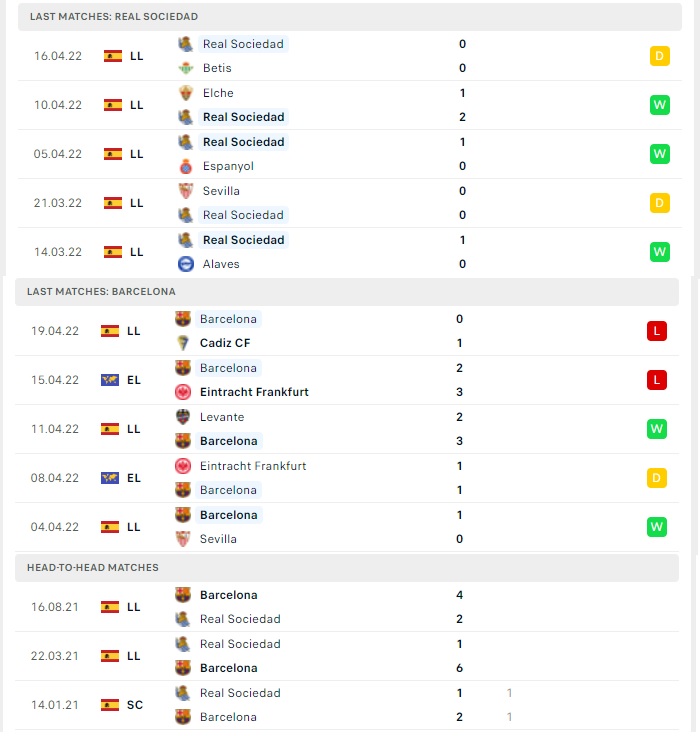Click the Spain flag icon on 16.04.22
Screen dimensions: 700x736
click(x=113, y=56)
